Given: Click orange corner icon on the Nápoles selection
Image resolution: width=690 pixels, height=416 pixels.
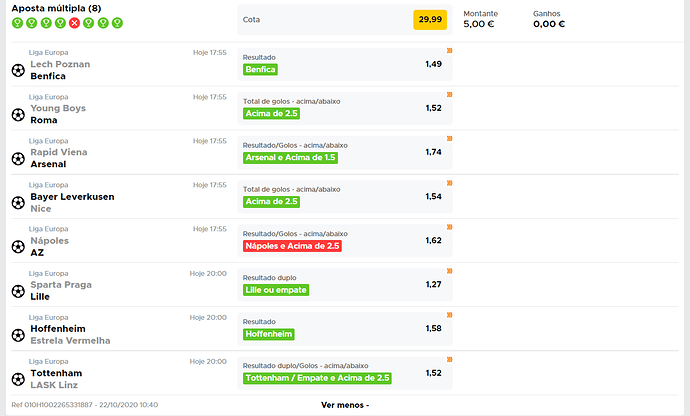Looking at the screenshot, I should pos(449,227).
